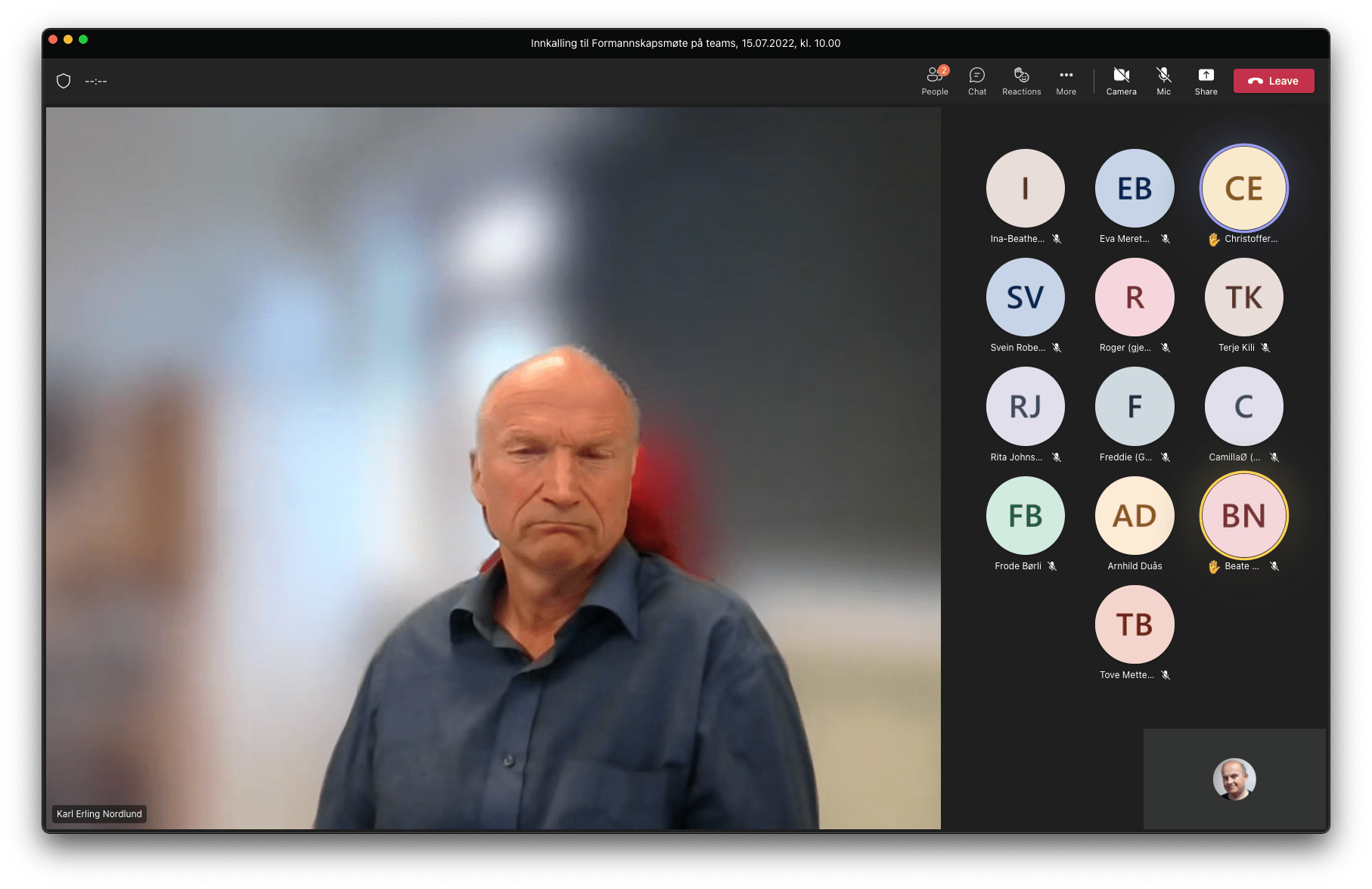Click the shield security icon
The width and height of the screenshot is (1372, 889).
[64, 81]
